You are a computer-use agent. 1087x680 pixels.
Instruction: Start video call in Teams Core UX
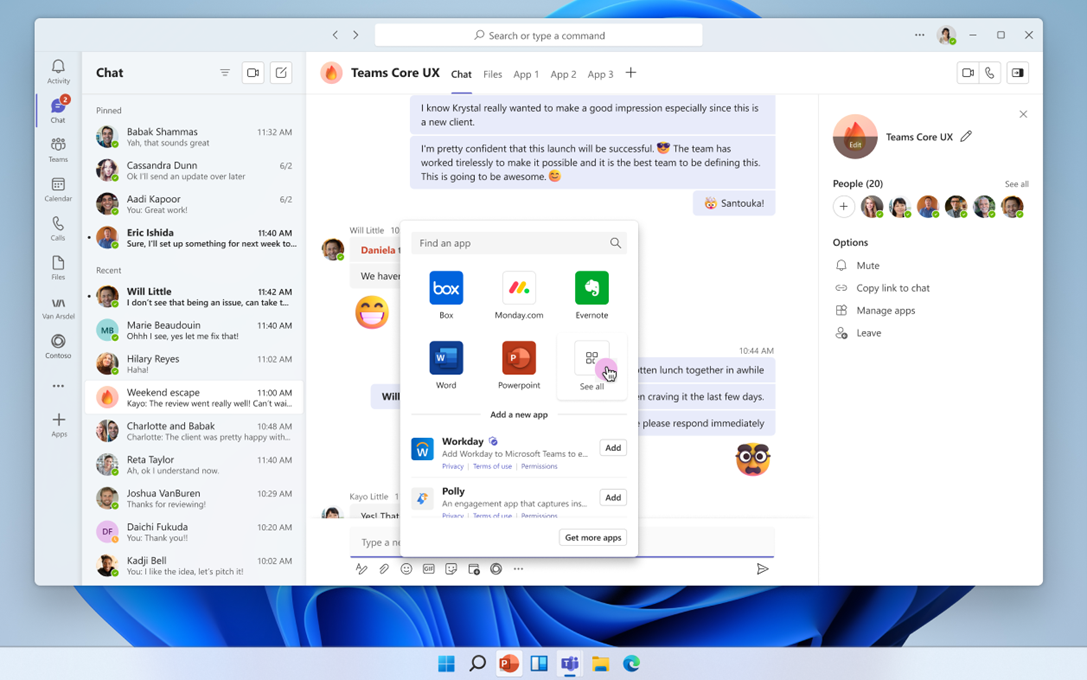[x=968, y=73]
